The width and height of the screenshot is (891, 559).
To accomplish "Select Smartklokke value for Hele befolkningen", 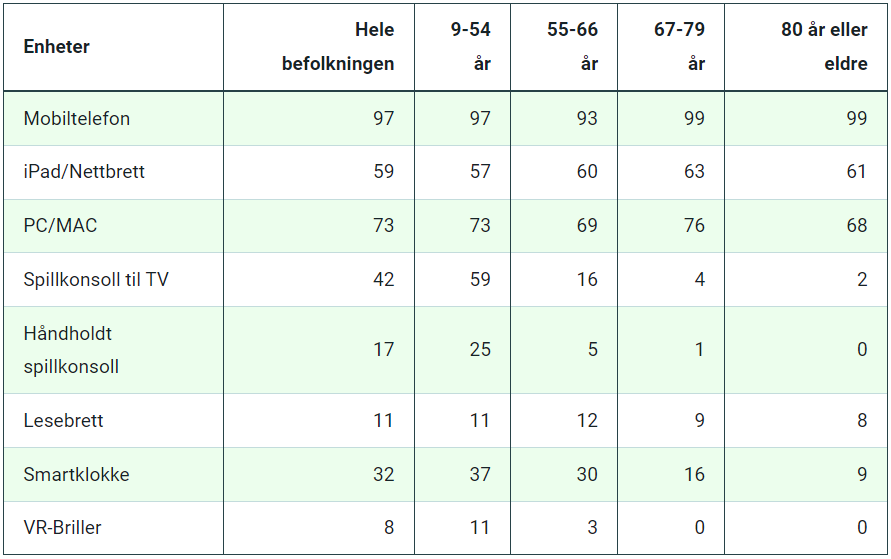I will click(384, 475).
